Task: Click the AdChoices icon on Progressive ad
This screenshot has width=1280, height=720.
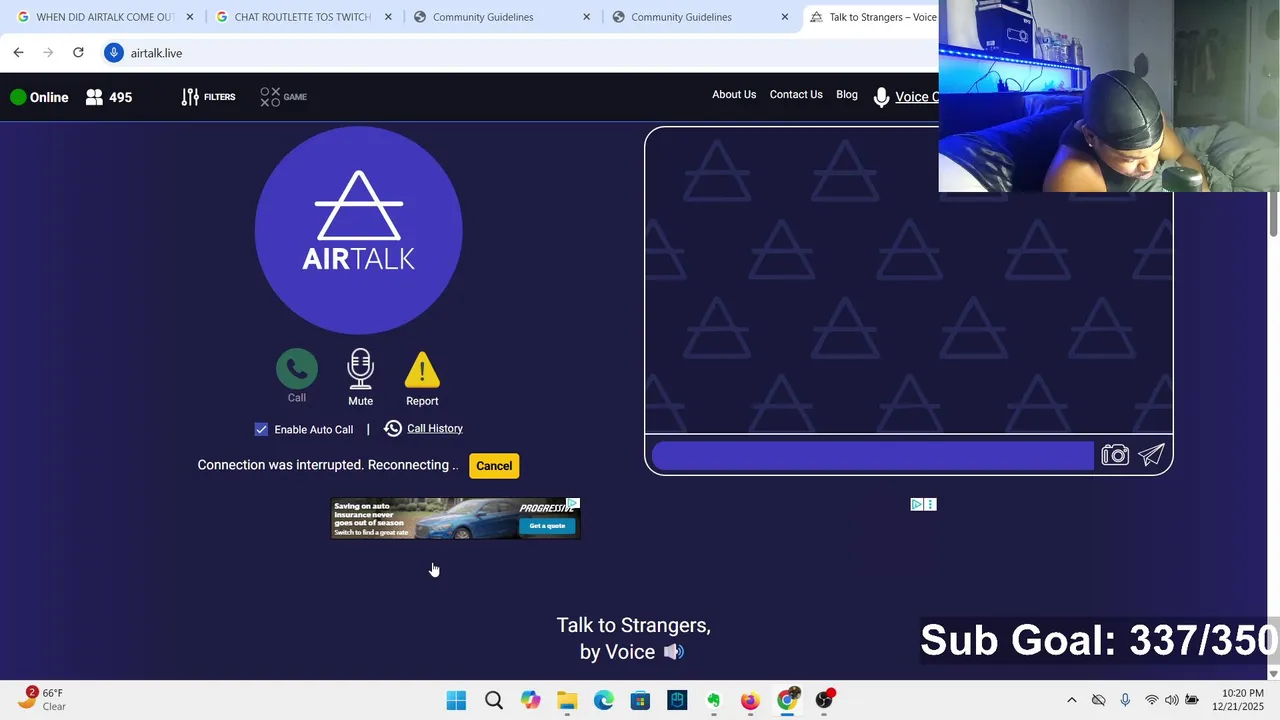Action: [573, 503]
